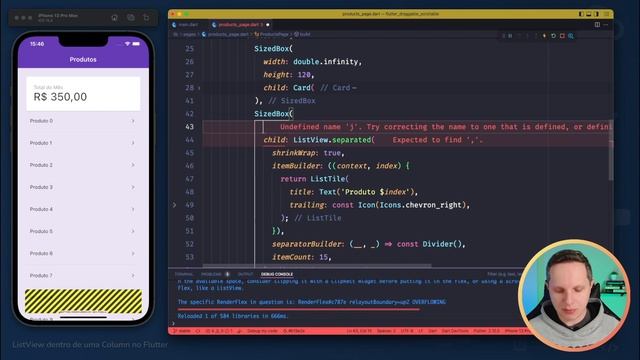Screen dimensions: 640x360
Task: Tap the Produto 4 row in the simulator
Action: click(83, 209)
